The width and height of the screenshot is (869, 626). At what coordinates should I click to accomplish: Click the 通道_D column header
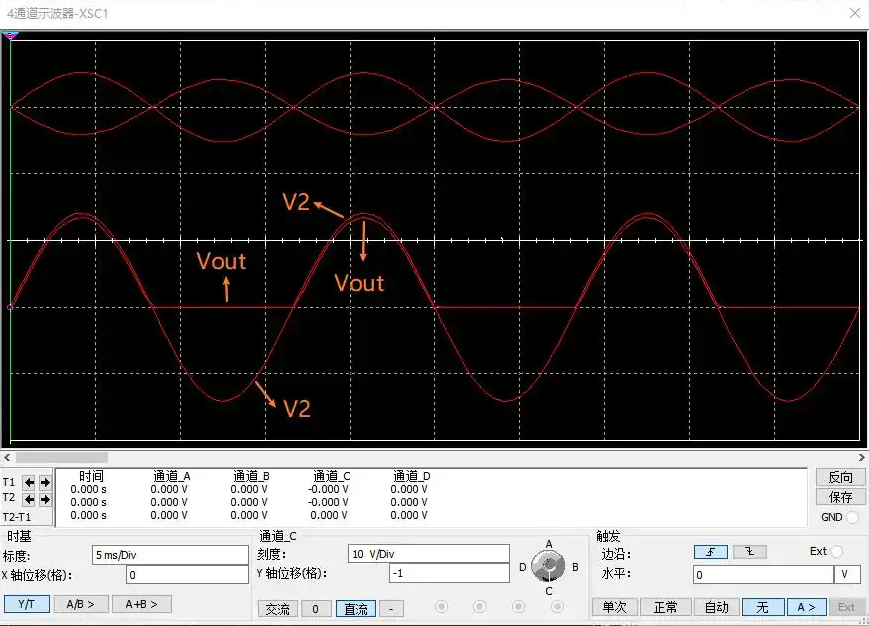(x=412, y=476)
